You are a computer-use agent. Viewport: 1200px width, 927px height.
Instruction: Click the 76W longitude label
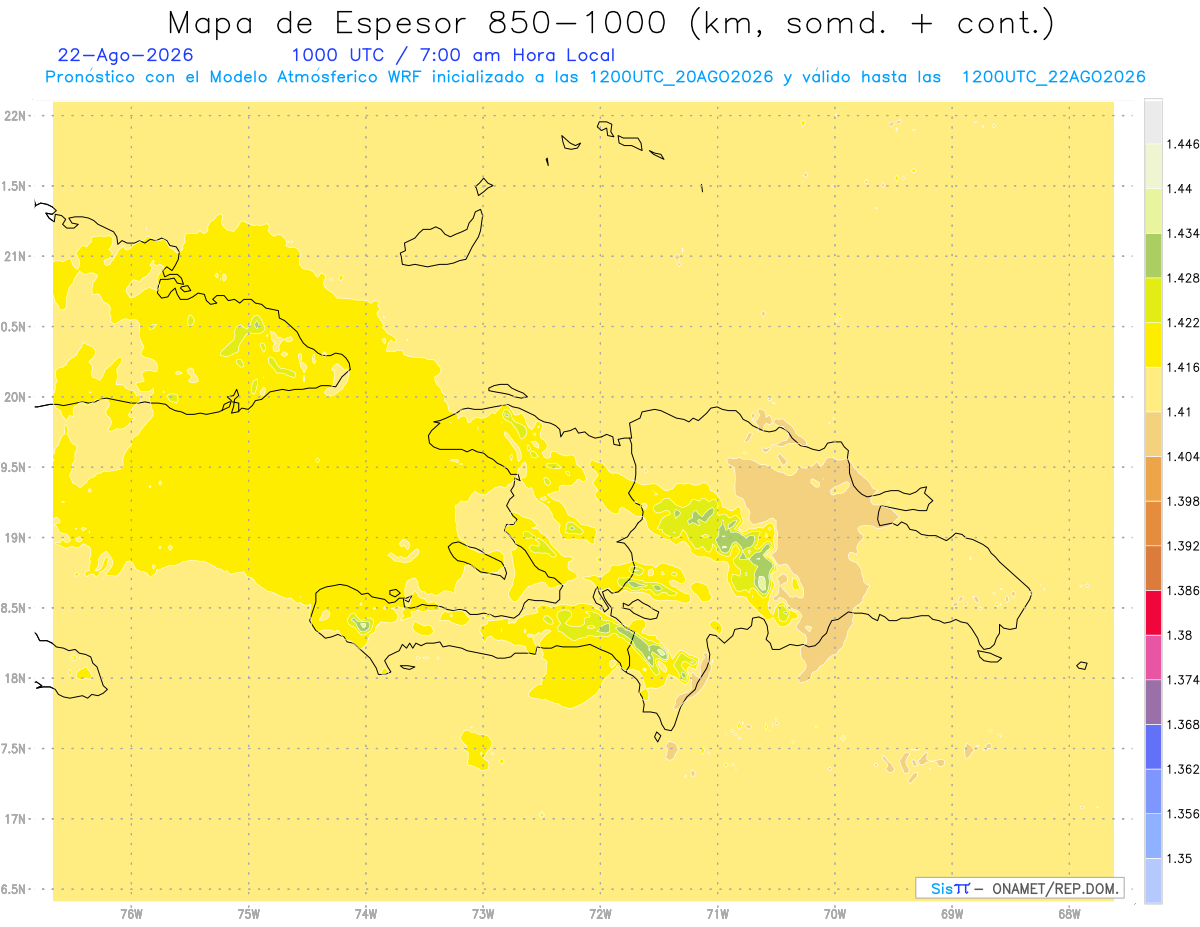[x=131, y=914]
